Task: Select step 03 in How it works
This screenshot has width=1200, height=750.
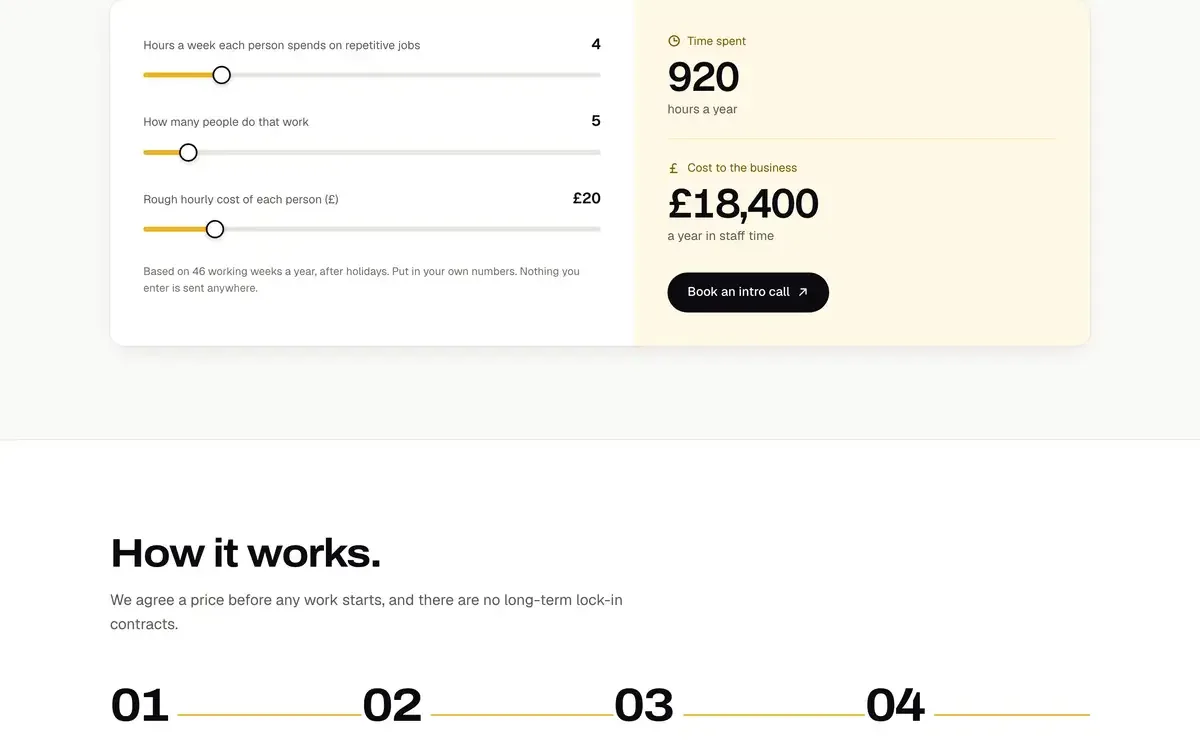Action: (644, 705)
